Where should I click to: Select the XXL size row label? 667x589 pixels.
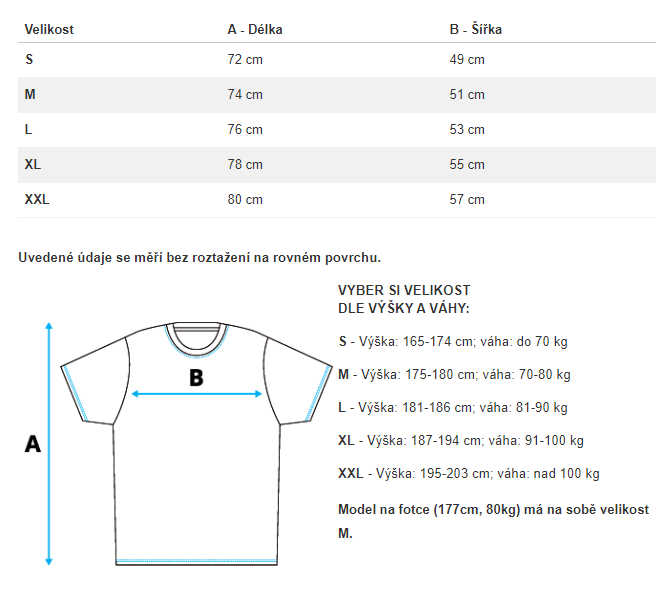point(37,199)
